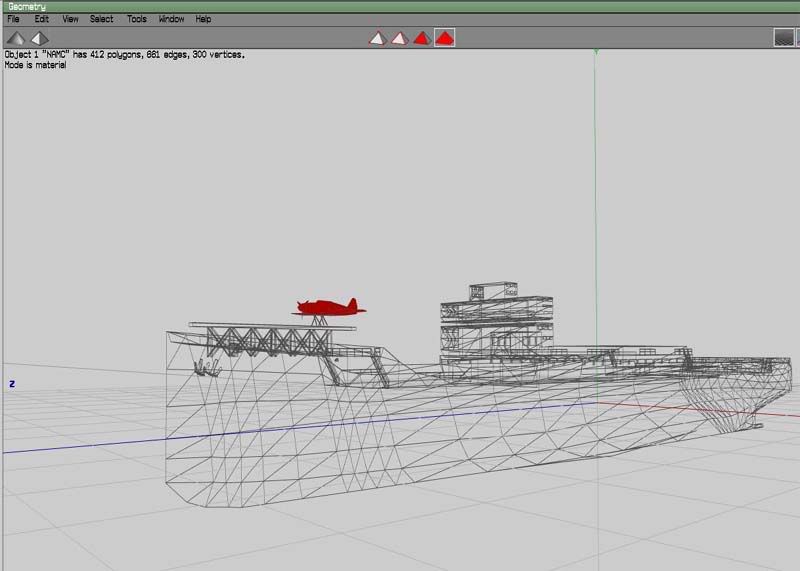Toggle flat/smooth shading pyramid icon
800x571 pixels.
[x=16, y=38]
